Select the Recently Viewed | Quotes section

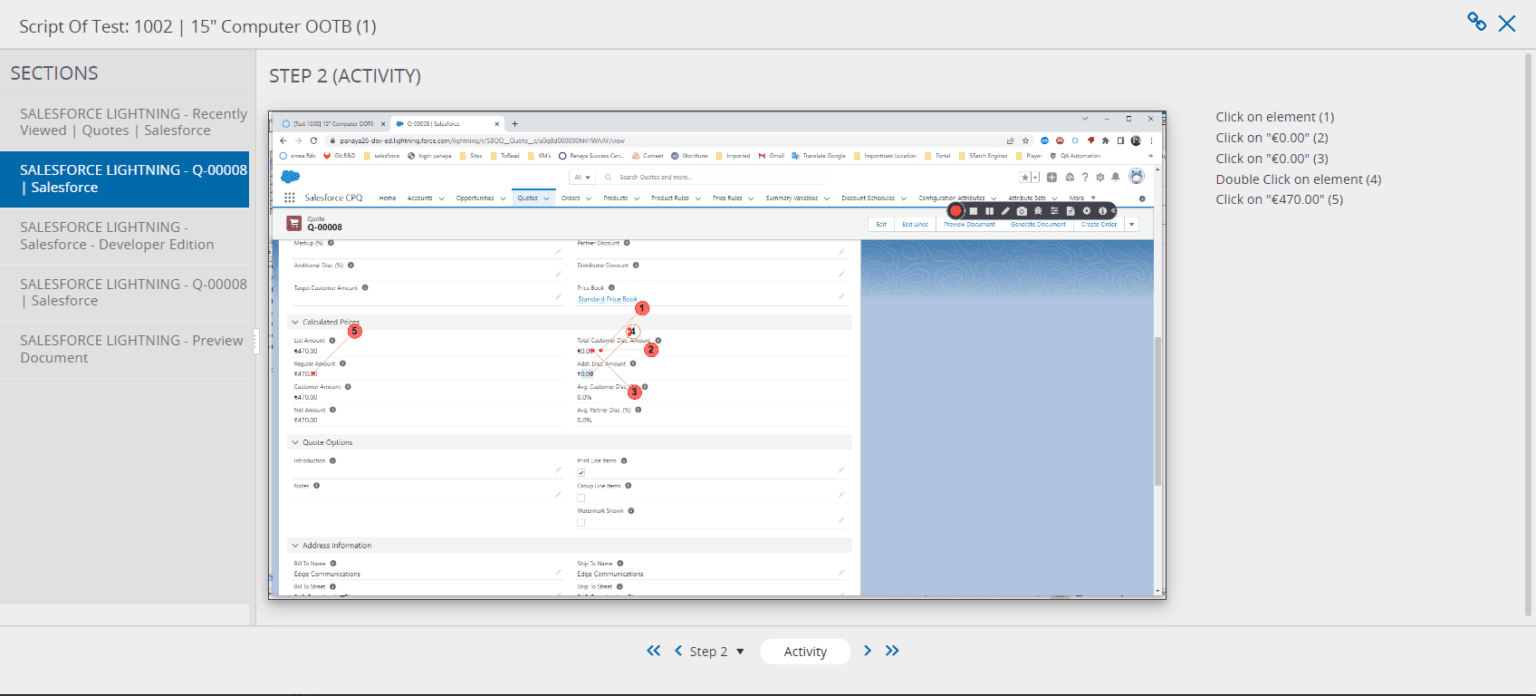[125, 122]
